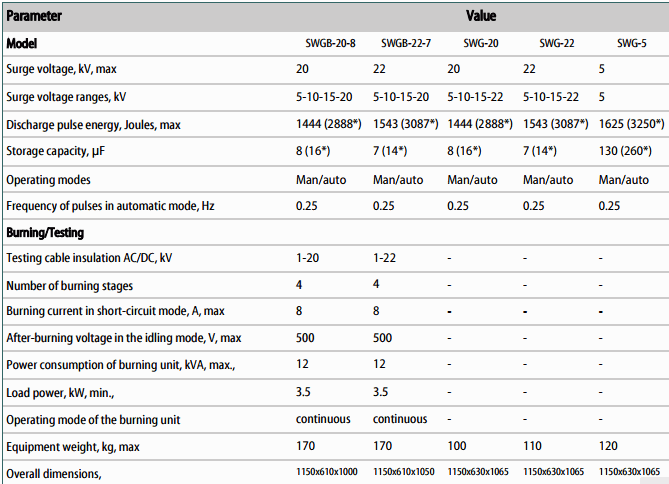Select the SWG-22 model heading
The height and width of the screenshot is (484, 669).
click(x=557, y=44)
